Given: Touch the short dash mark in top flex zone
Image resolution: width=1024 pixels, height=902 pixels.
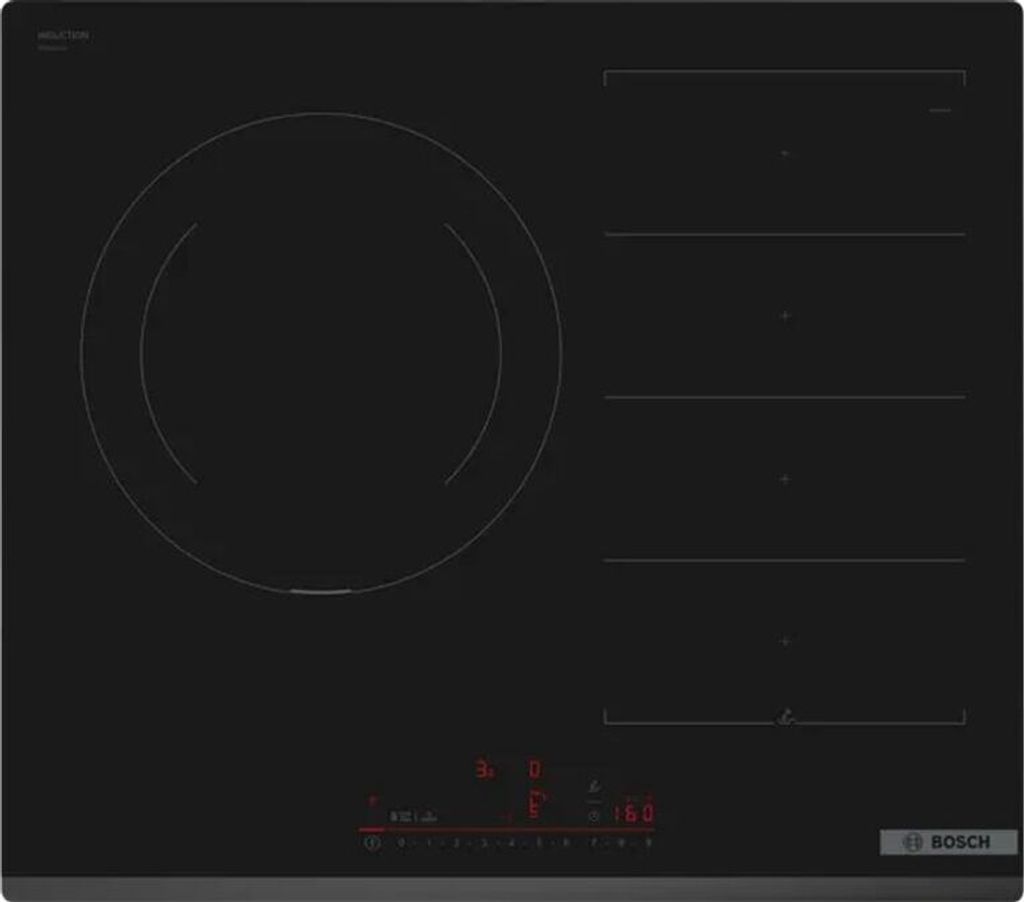Looking at the screenshot, I should [938, 110].
